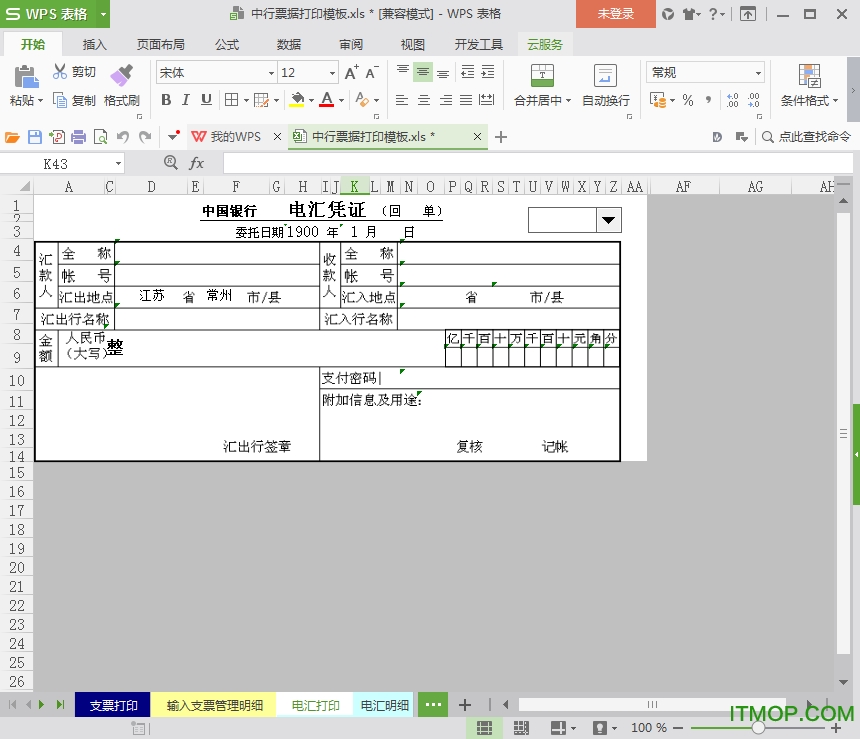Open the 审阅 ribbon tab

[350, 44]
